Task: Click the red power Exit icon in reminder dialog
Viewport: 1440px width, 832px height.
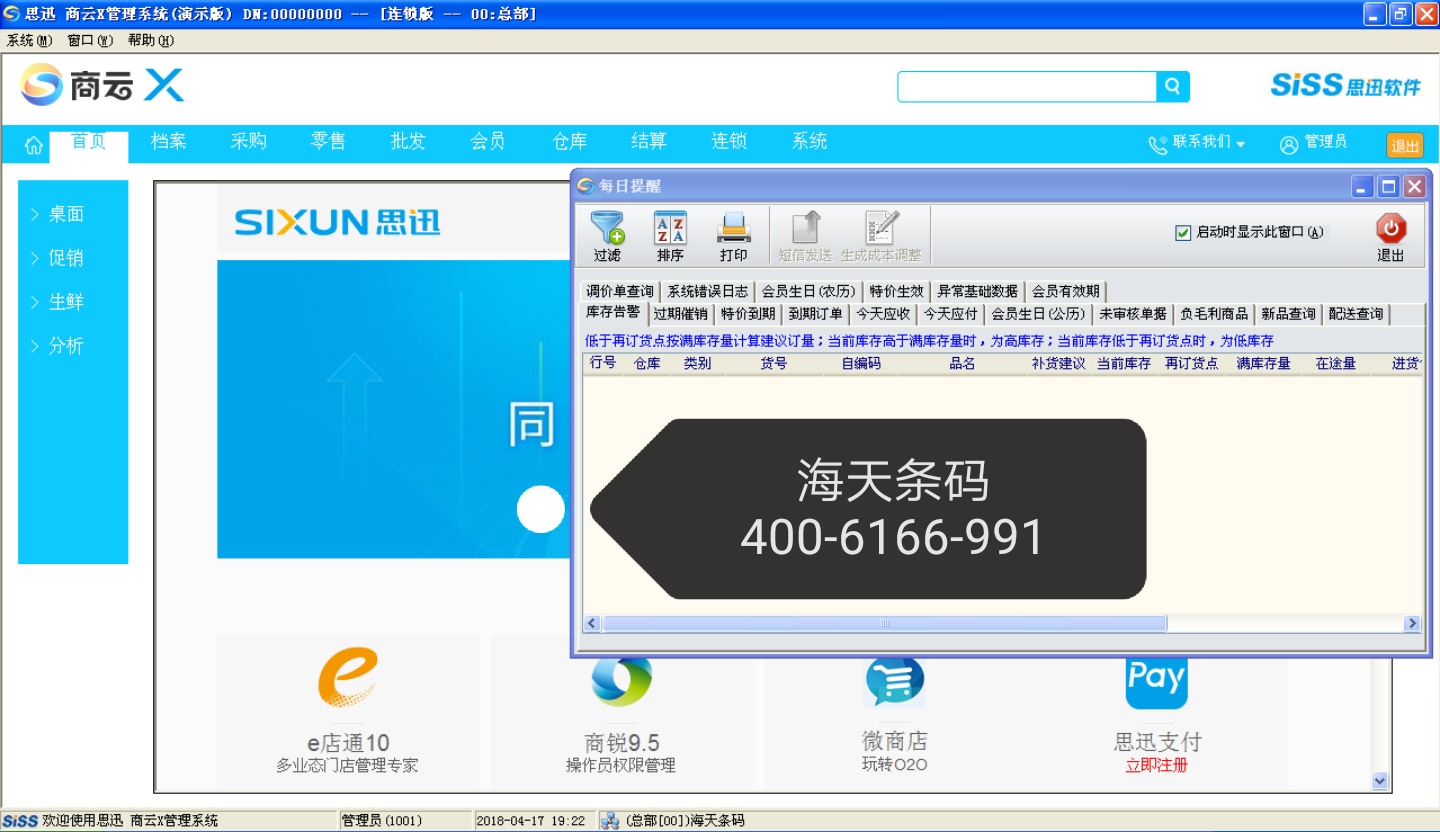Action: point(1390,229)
